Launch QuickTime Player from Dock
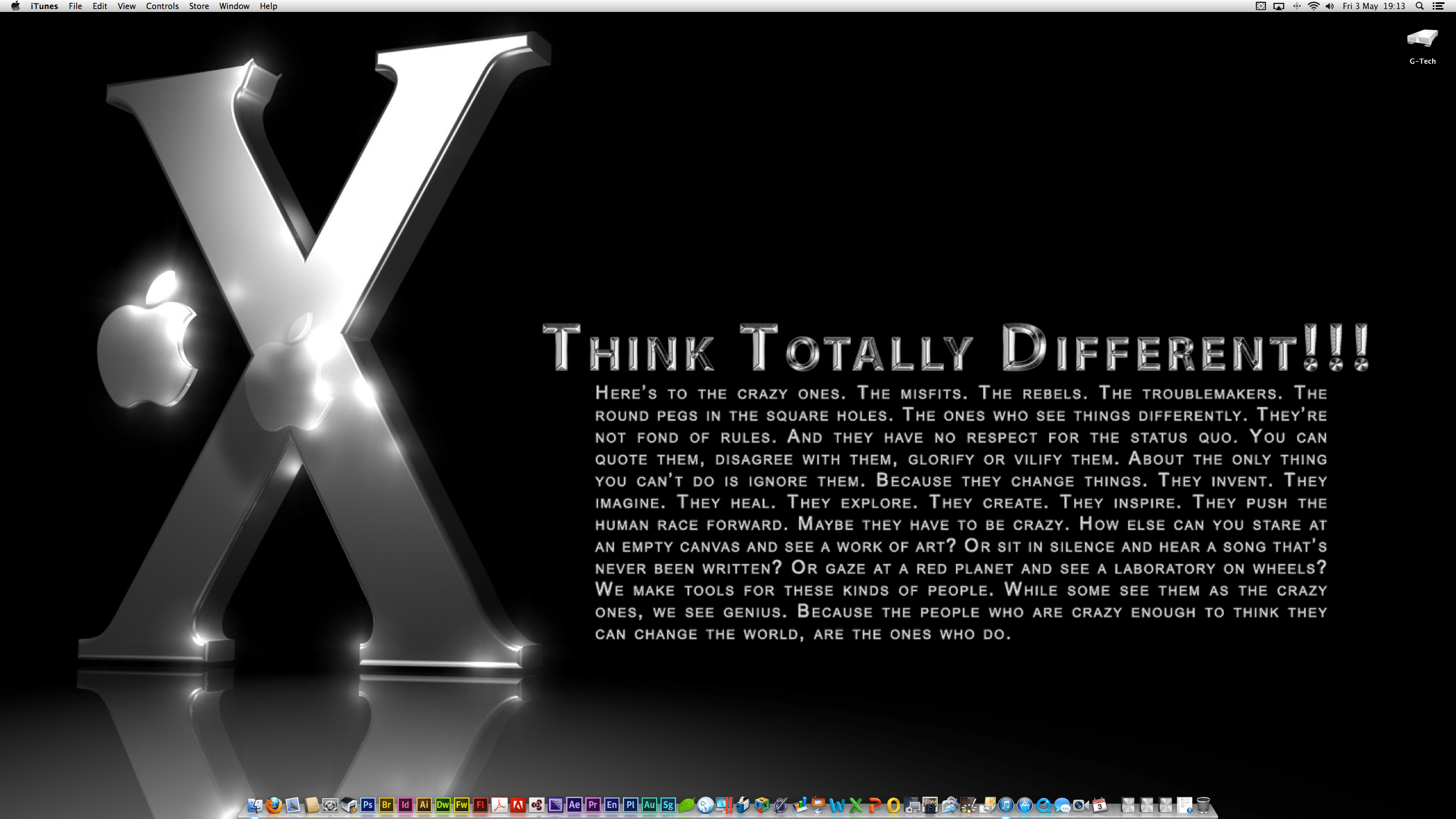Viewport: 1456px width, 819px height. [1044, 805]
